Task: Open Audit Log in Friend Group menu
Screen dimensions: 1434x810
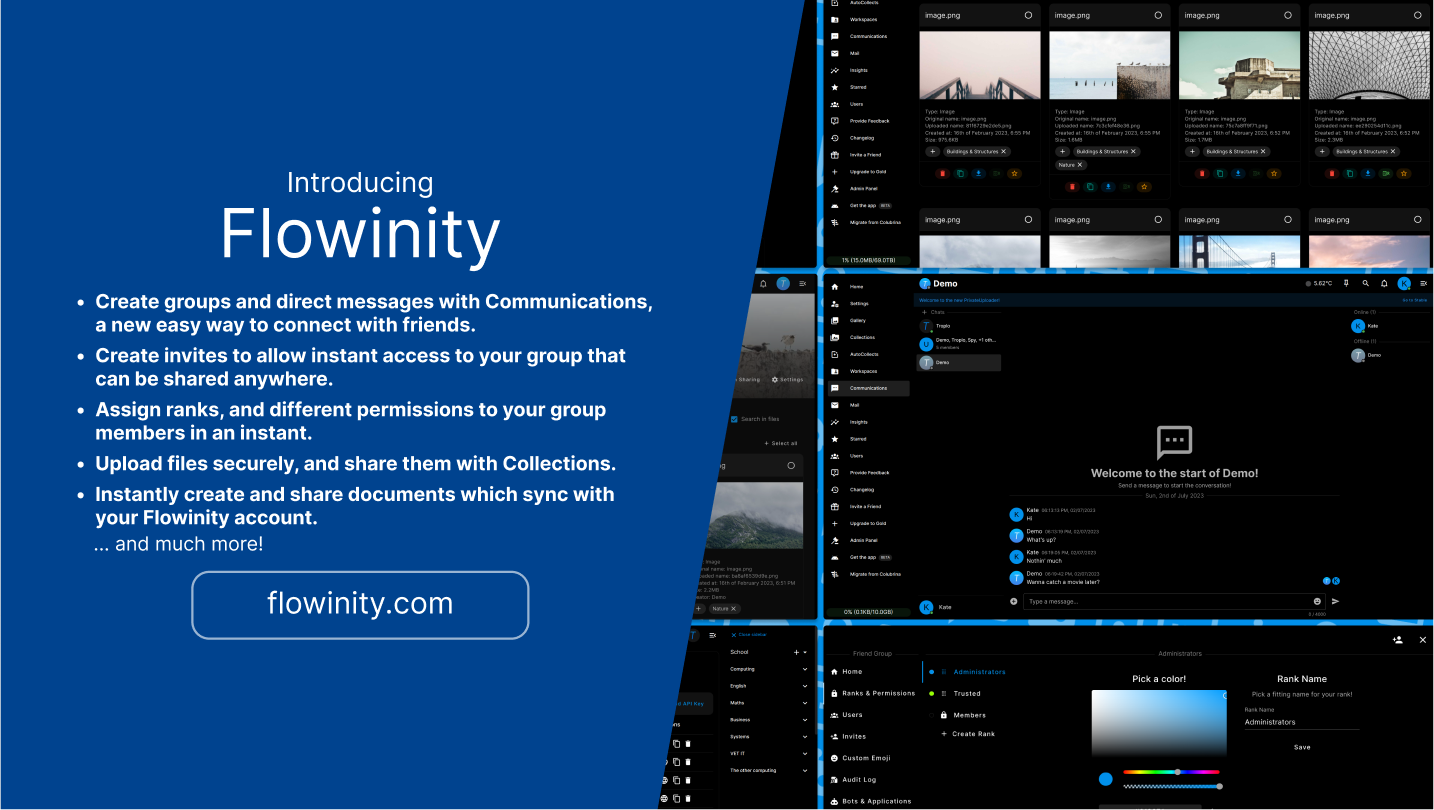Action: [858, 780]
